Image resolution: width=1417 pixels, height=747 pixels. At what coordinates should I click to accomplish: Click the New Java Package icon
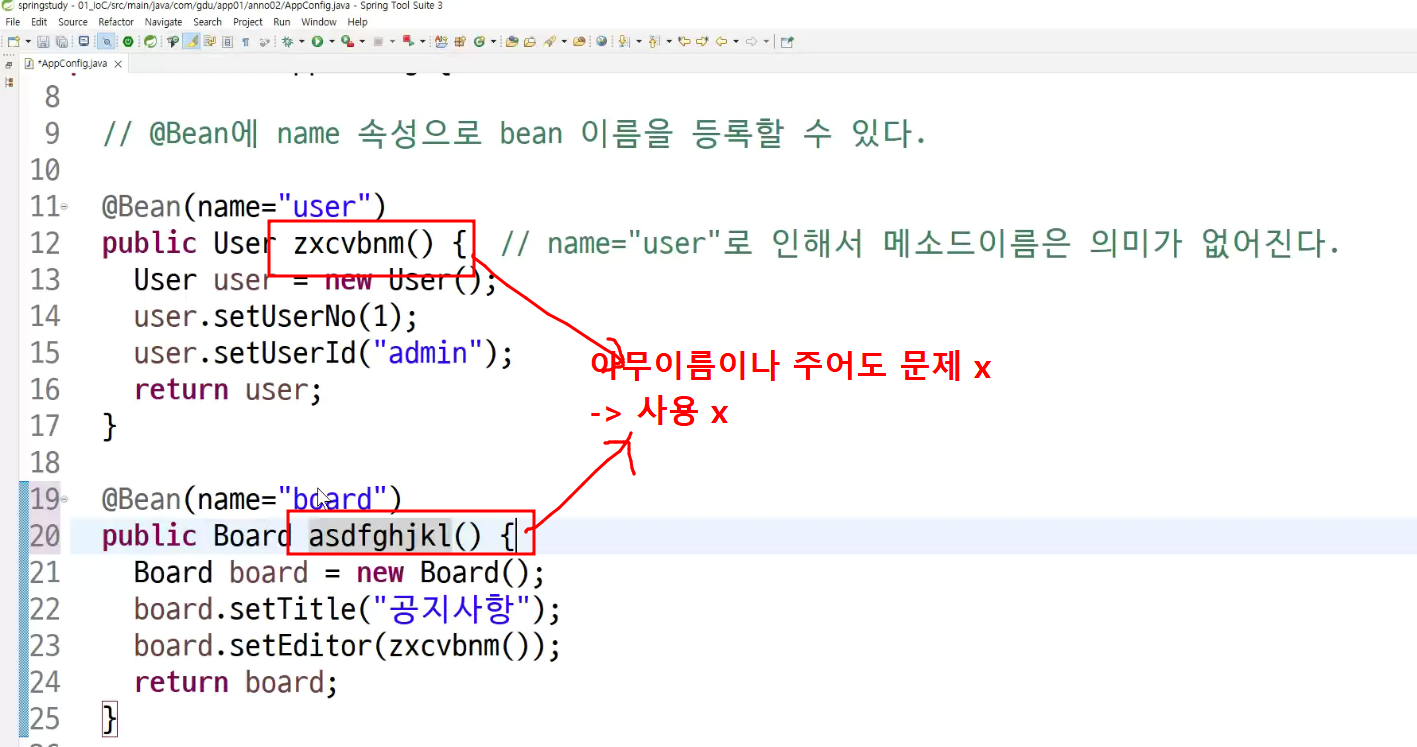[460, 41]
